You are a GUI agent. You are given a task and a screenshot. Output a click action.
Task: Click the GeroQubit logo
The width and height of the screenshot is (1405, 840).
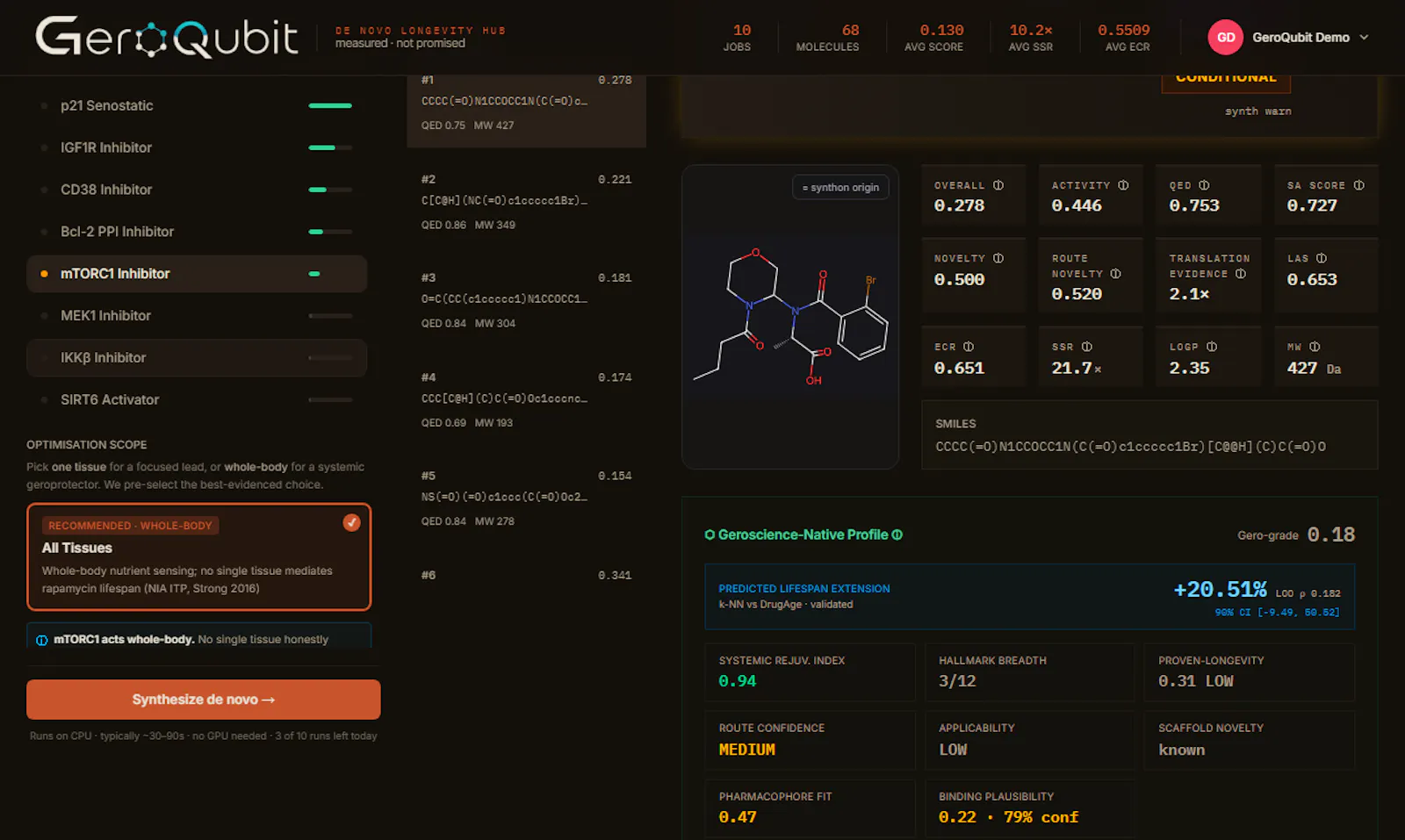167,37
